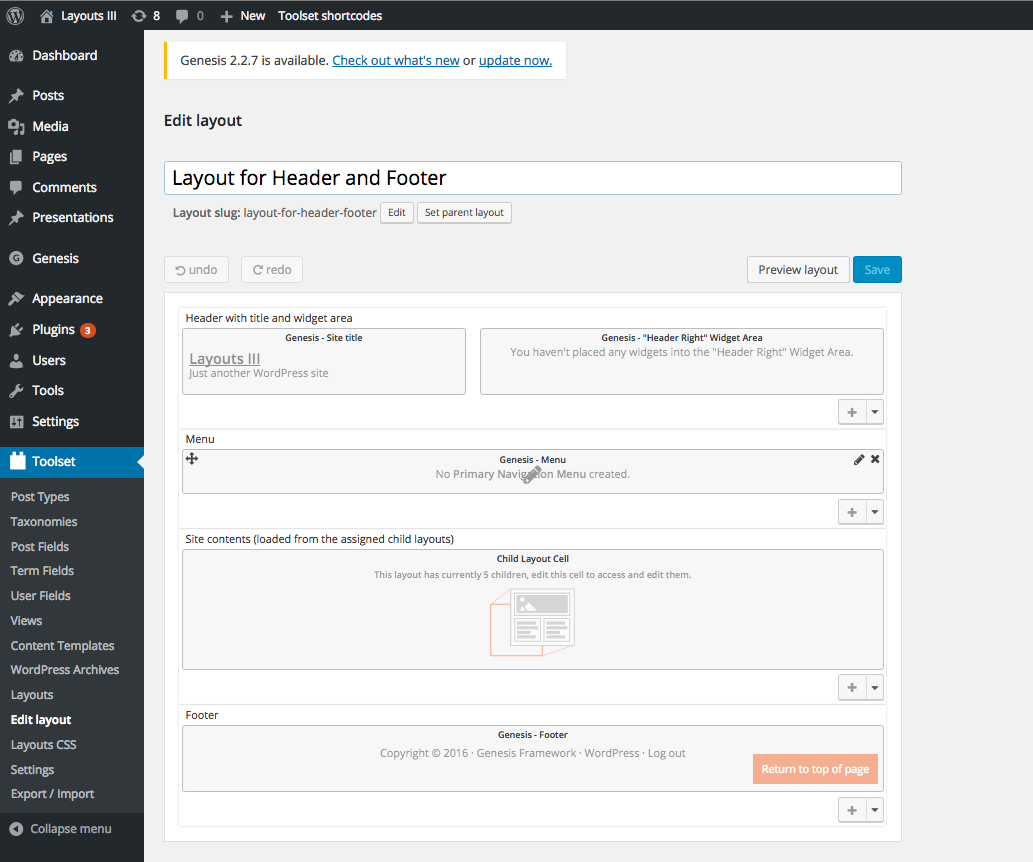
Task: Click Set parent layout button
Action: point(464,212)
